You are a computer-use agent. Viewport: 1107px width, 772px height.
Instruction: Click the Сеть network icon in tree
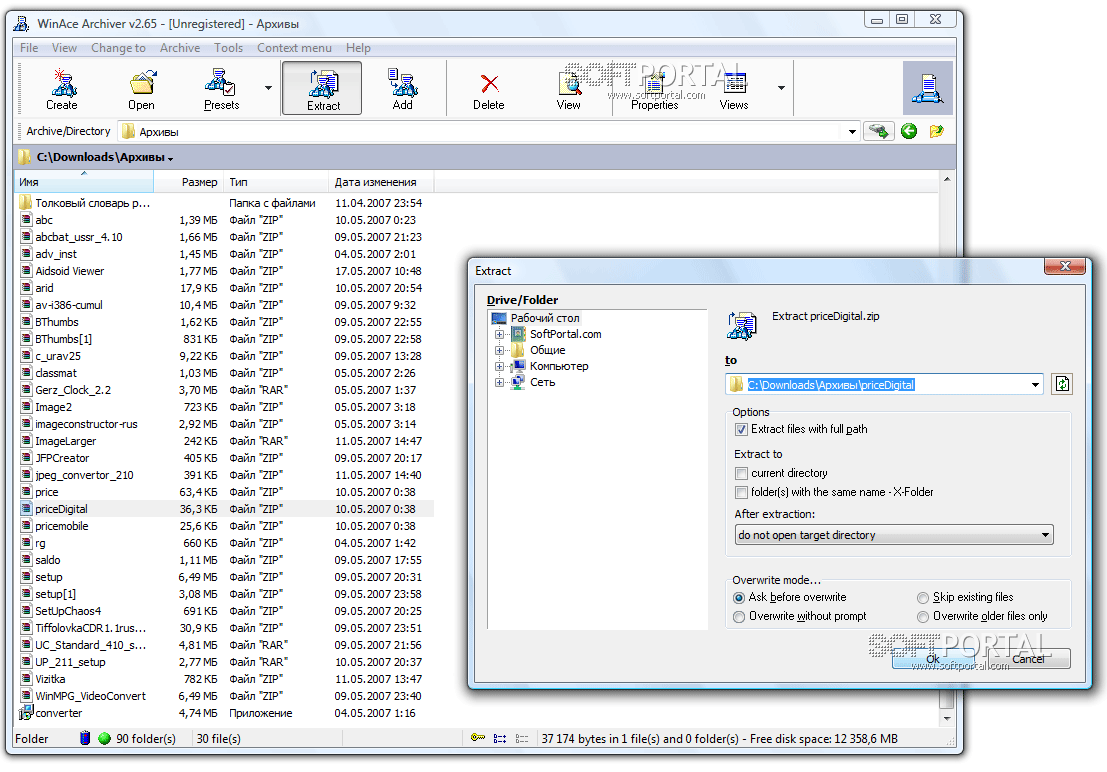pos(518,382)
